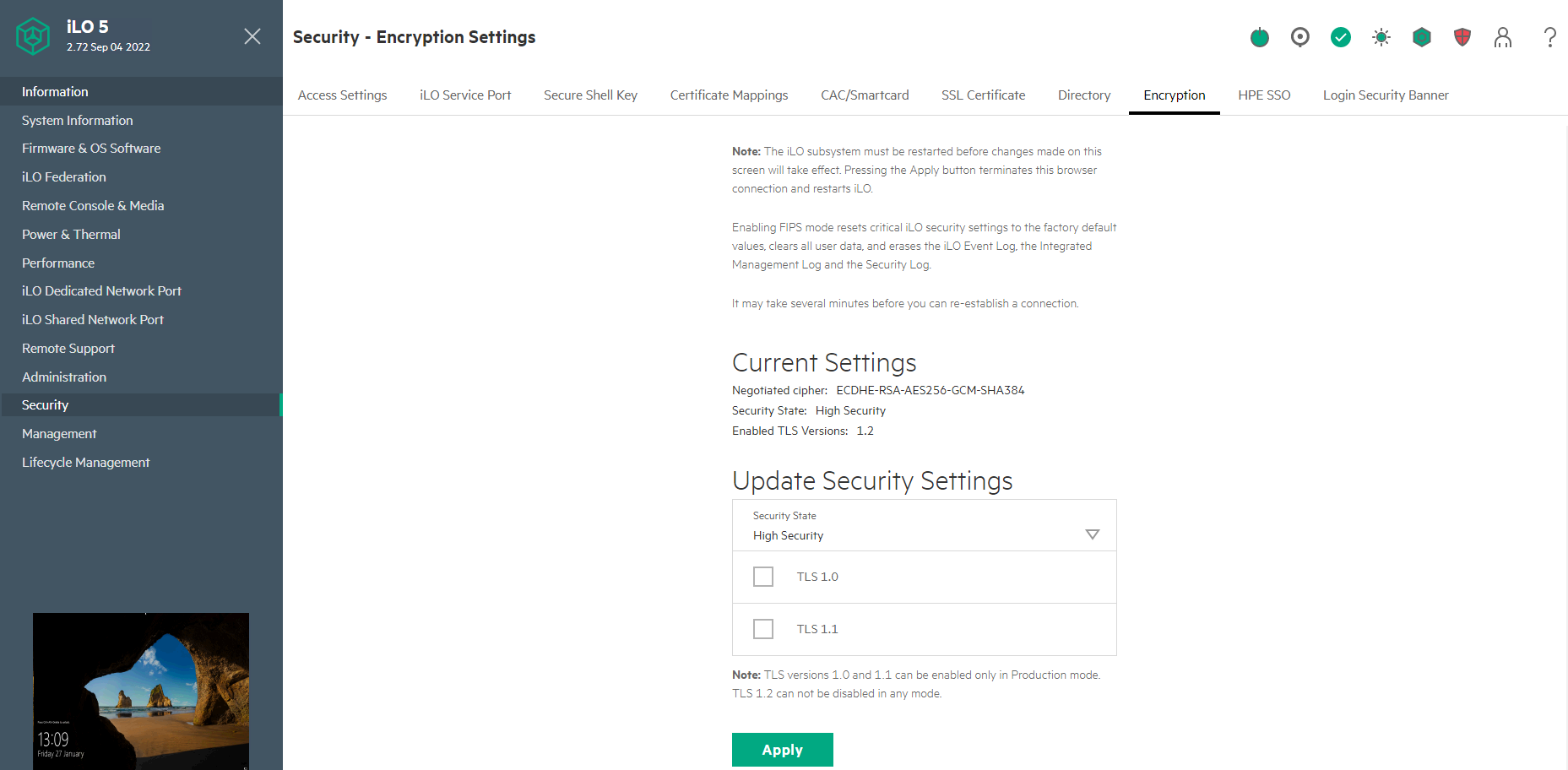Open the remote console thumbnail preview
The image size is (1568, 770).
click(x=141, y=690)
